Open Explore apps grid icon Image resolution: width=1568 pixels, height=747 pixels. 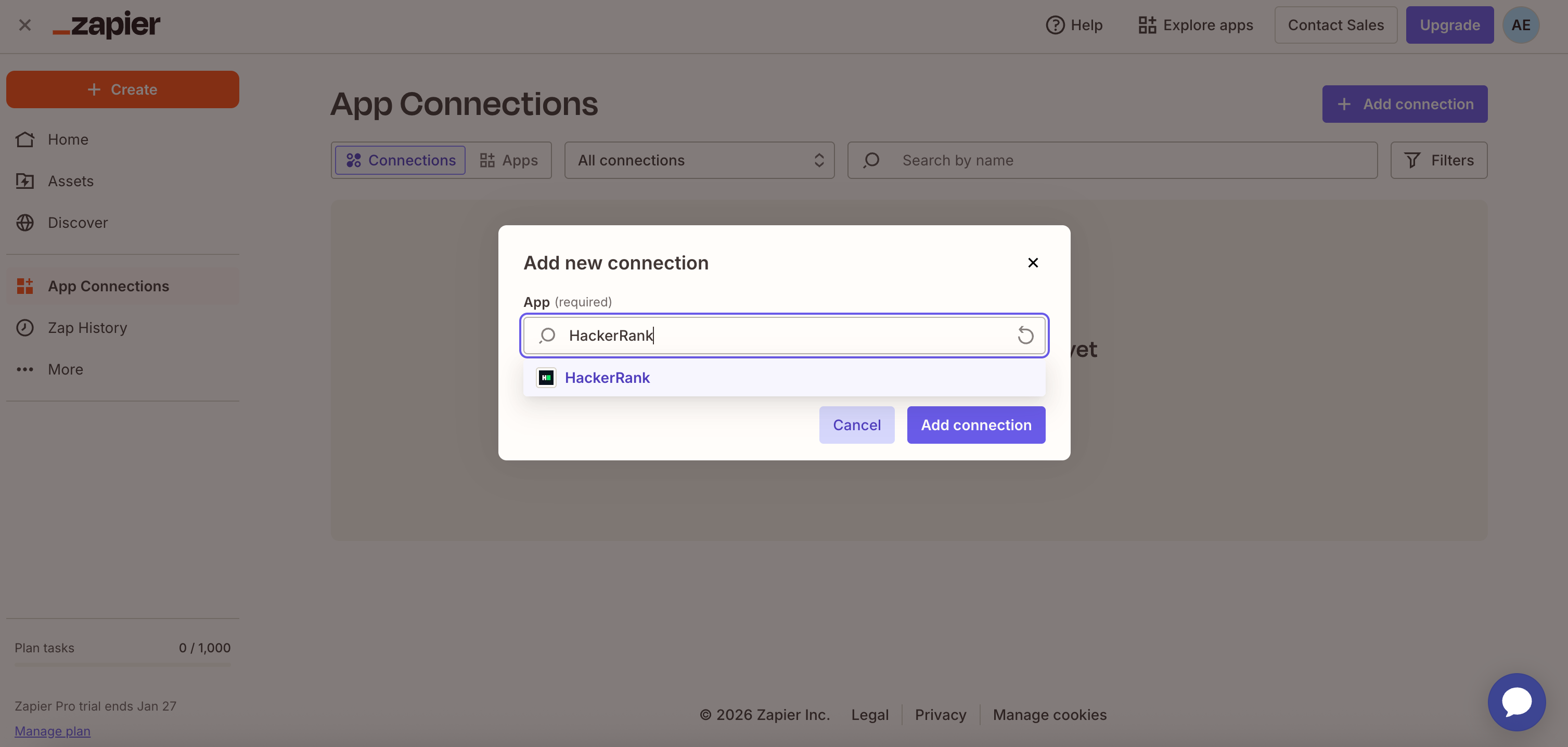tap(1147, 25)
